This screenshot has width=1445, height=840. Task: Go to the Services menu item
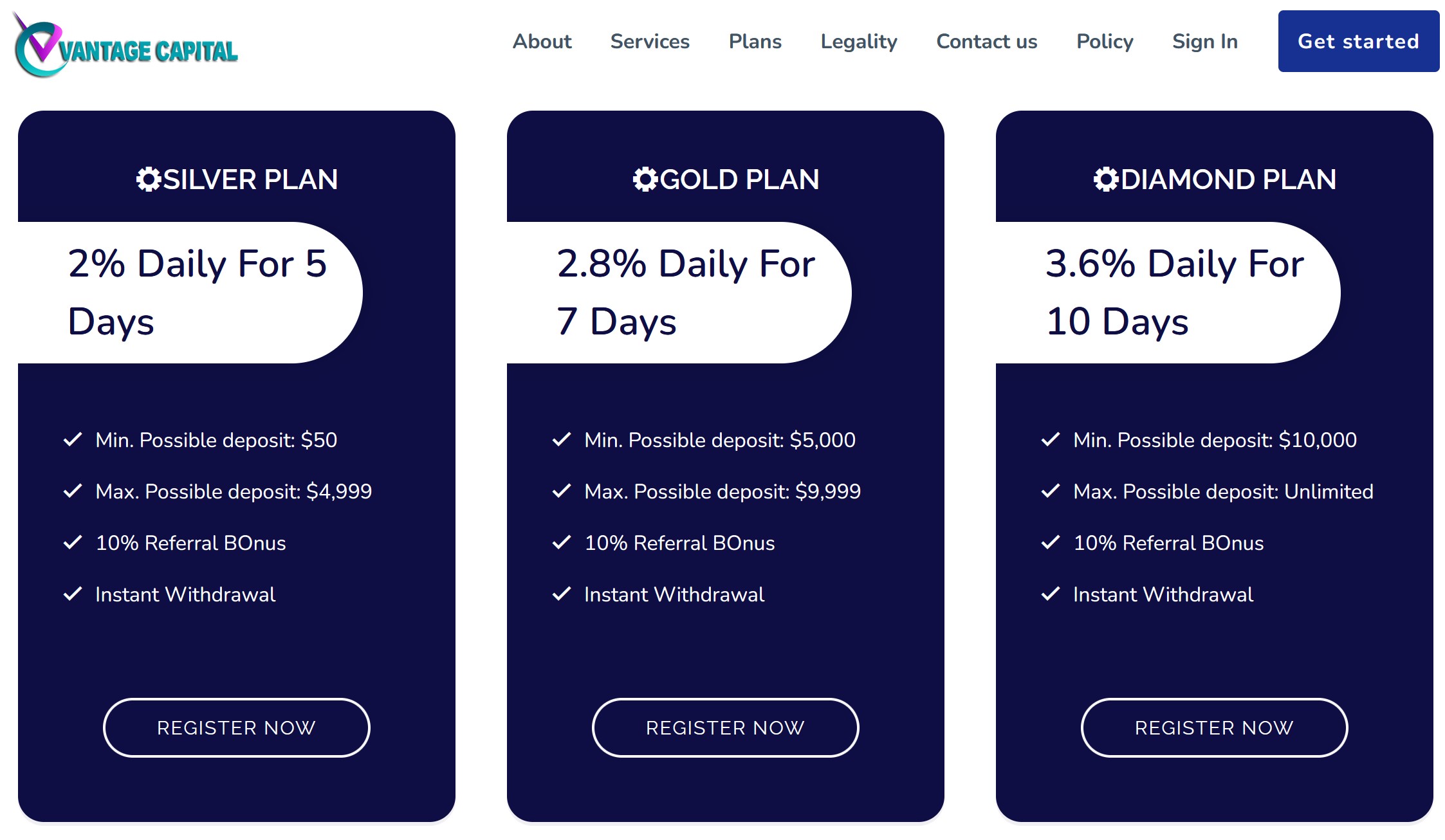pos(650,42)
